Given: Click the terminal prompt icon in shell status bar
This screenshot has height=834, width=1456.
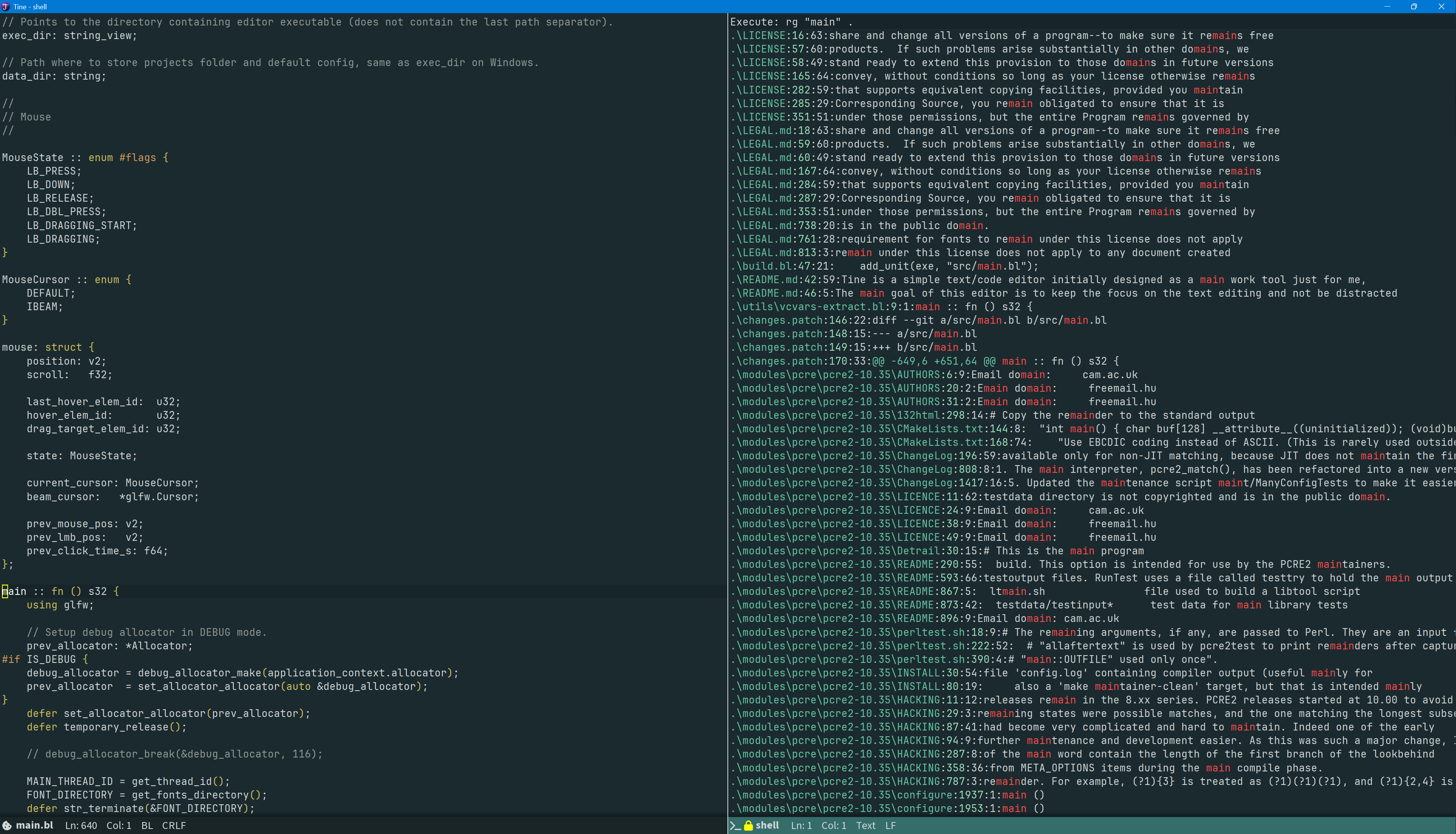Looking at the screenshot, I should click(x=735, y=826).
